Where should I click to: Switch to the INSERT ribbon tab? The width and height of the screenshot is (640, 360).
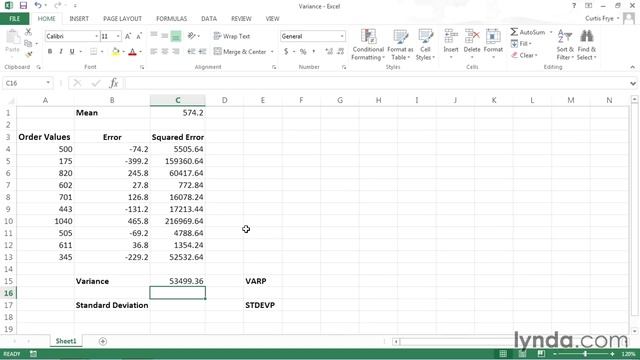79,19
